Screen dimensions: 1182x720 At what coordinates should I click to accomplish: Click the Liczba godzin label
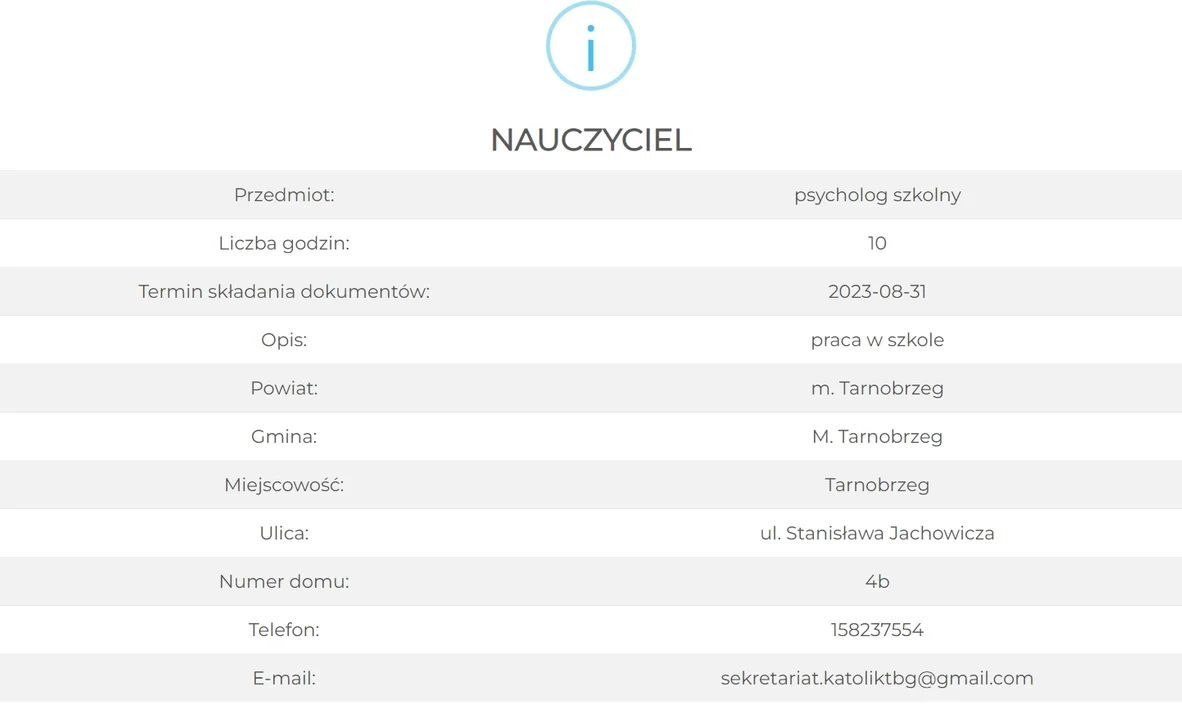pyautogui.click(x=284, y=244)
